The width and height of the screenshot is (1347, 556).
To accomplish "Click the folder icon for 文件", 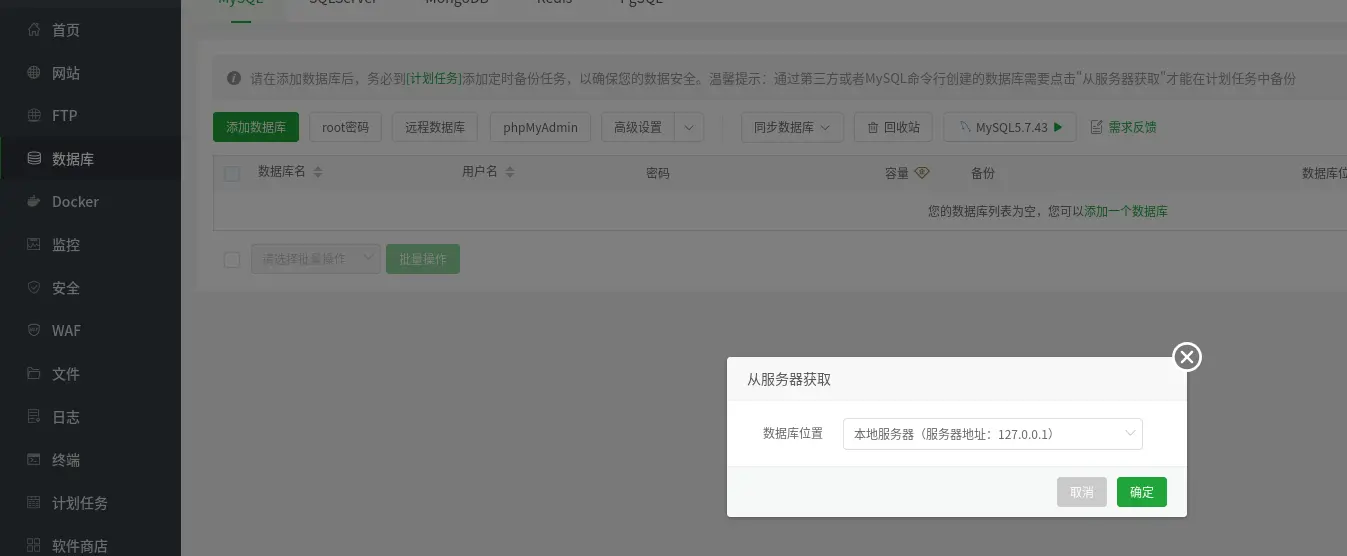I will point(34,374).
